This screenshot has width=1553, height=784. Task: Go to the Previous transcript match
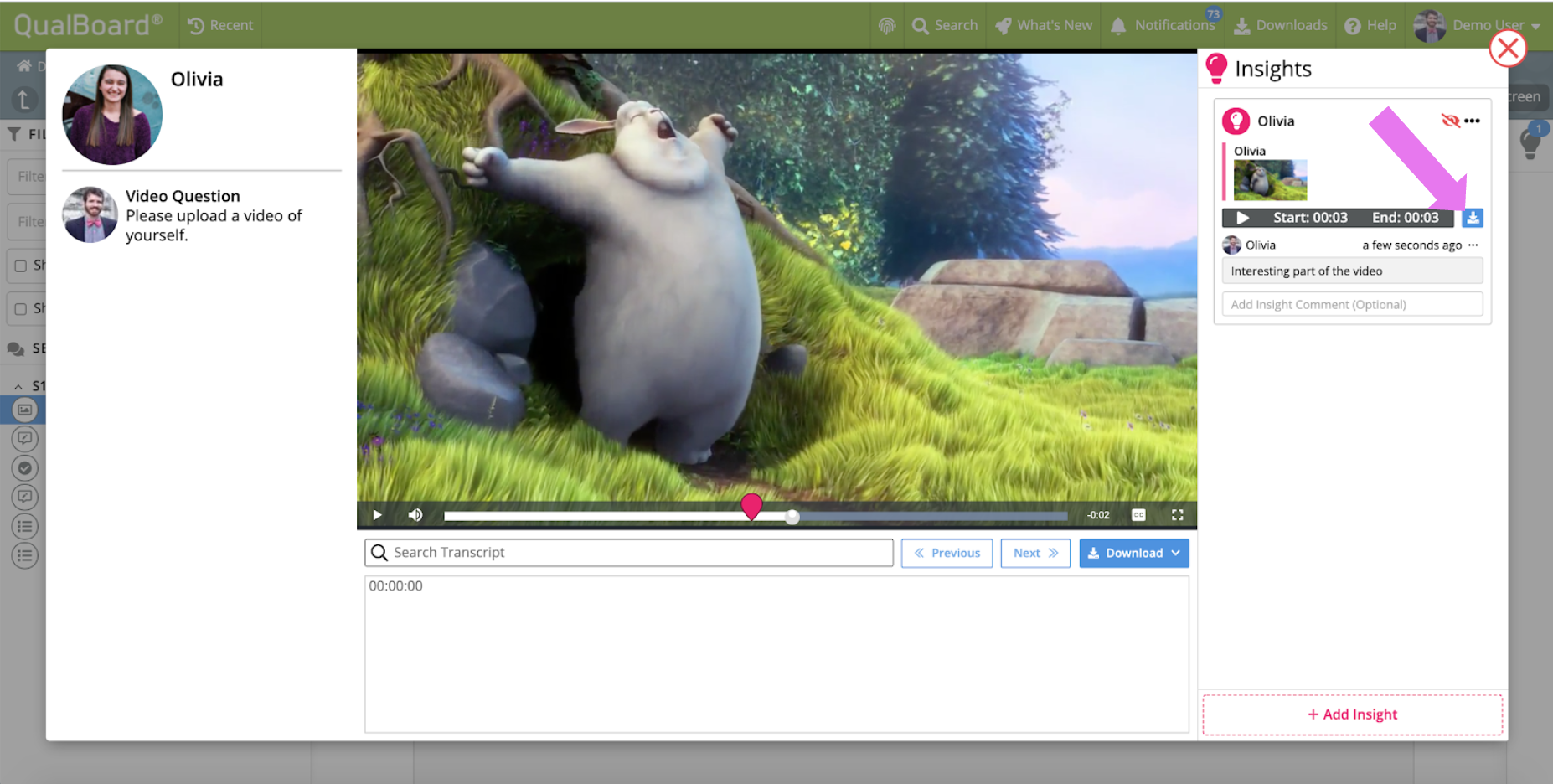pyautogui.click(x=947, y=553)
